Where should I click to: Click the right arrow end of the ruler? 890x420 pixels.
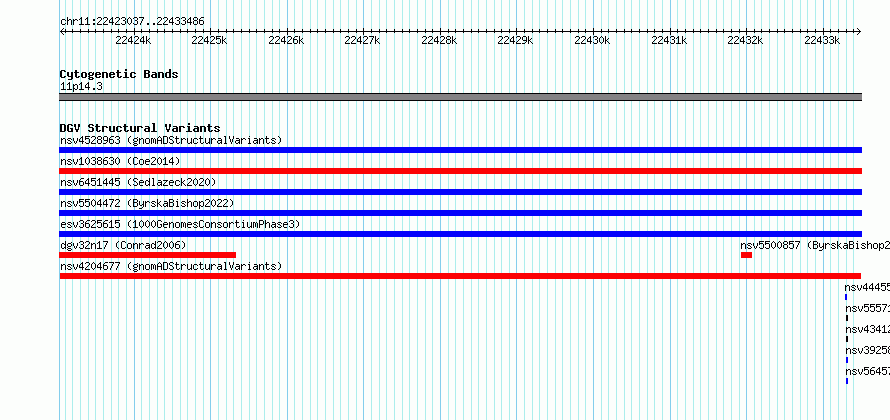tap(859, 32)
